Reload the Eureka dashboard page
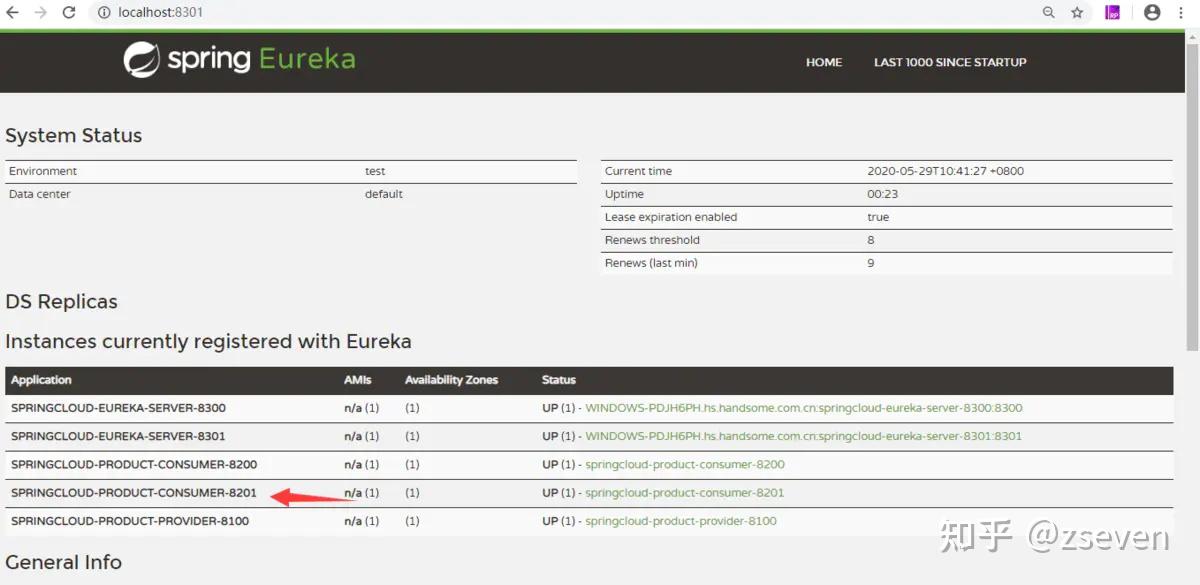The width and height of the screenshot is (1200, 585). [x=67, y=12]
